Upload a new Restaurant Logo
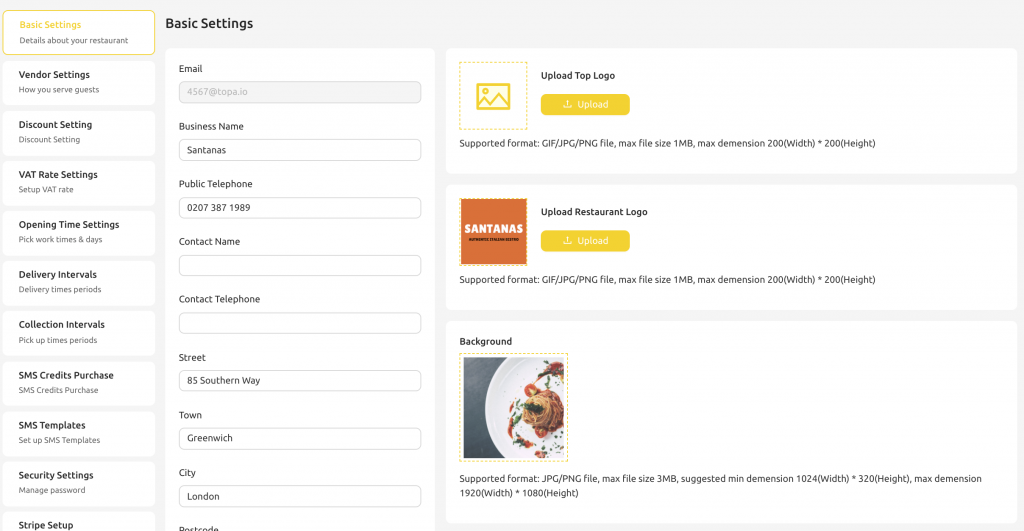The width and height of the screenshot is (1024, 531). point(585,241)
